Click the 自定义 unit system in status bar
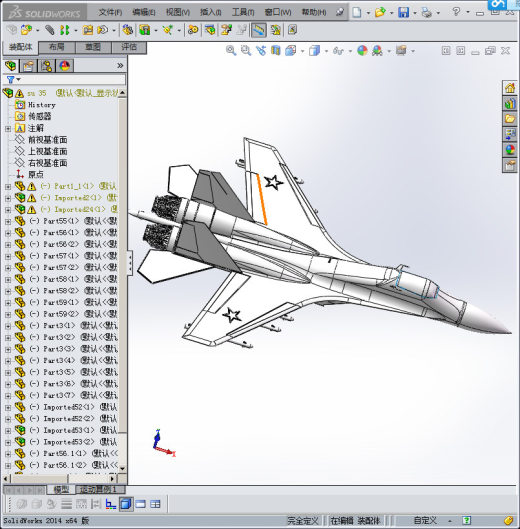Image resolution: width=520 pixels, height=529 pixels. tap(425, 521)
